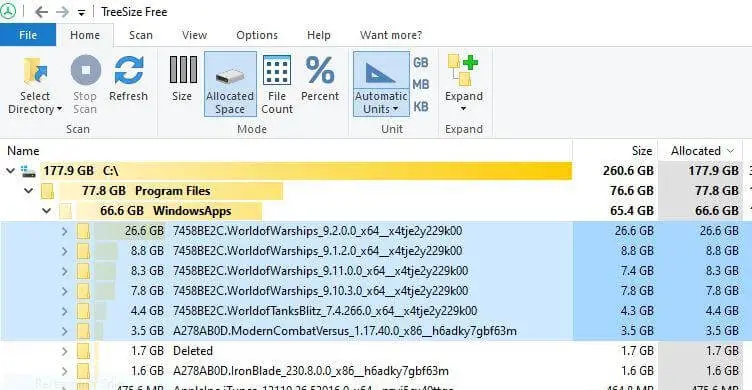Select the C:\ 177.9 GB row
The height and width of the screenshot is (390, 752).
click(376, 171)
